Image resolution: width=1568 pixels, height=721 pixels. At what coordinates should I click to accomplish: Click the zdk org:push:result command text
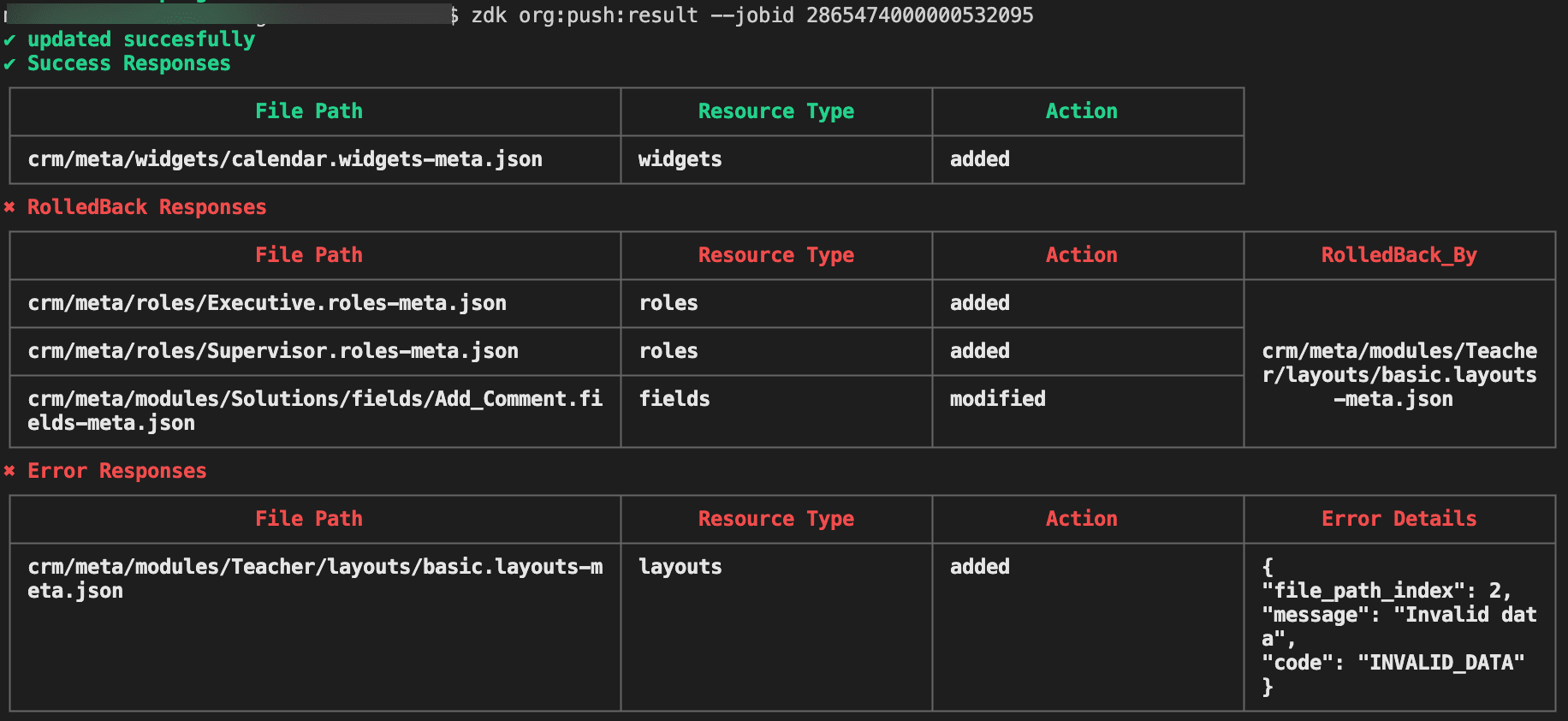584,15
